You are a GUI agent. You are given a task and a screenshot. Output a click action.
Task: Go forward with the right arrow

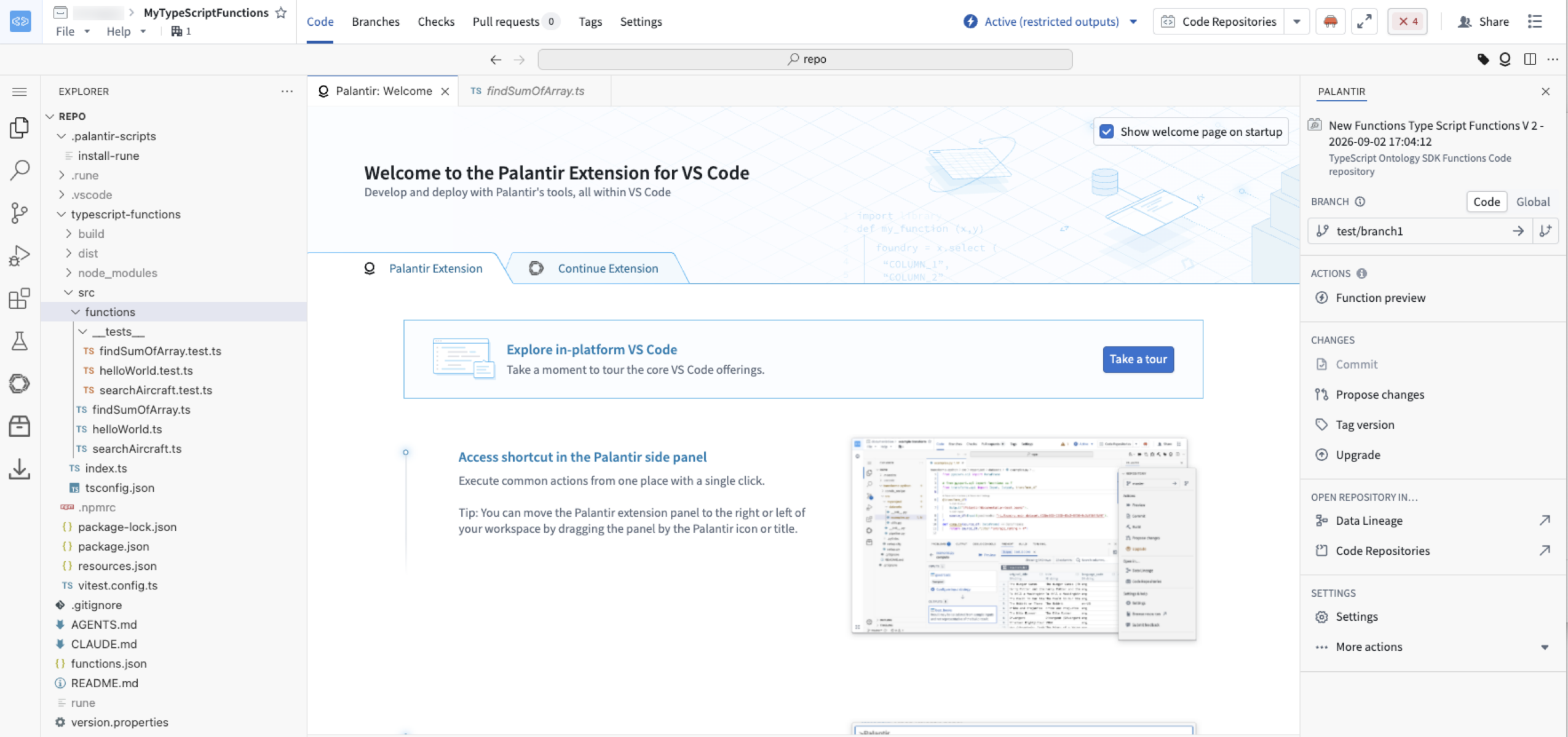pos(520,60)
